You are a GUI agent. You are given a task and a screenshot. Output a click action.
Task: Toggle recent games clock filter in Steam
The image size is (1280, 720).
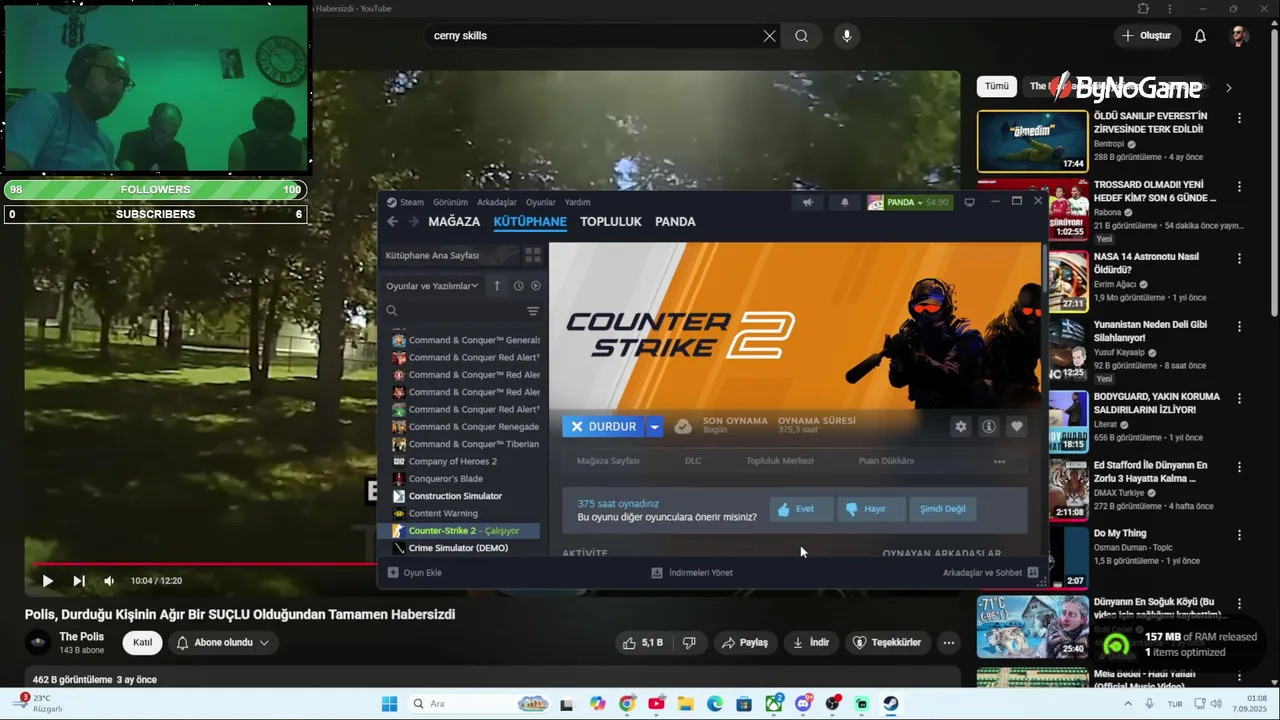pos(518,286)
